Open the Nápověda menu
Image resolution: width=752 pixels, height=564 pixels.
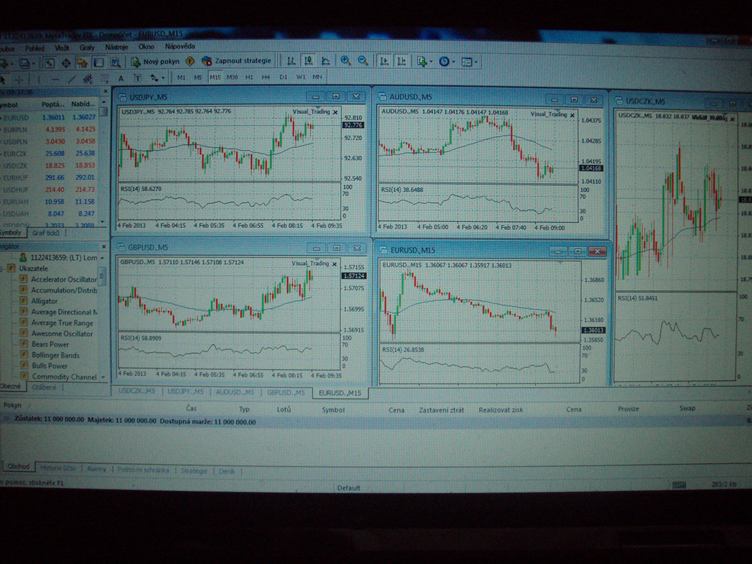(180, 47)
